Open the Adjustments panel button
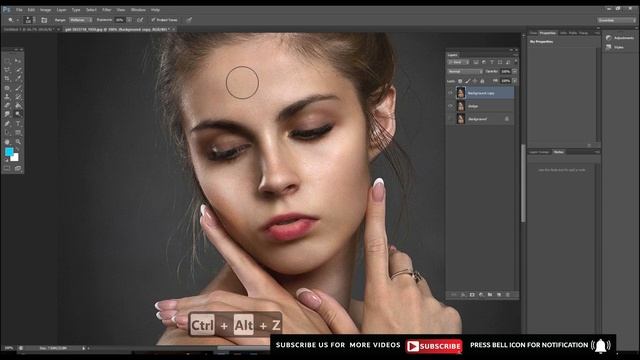The image size is (640, 360). [x=620, y=38]
